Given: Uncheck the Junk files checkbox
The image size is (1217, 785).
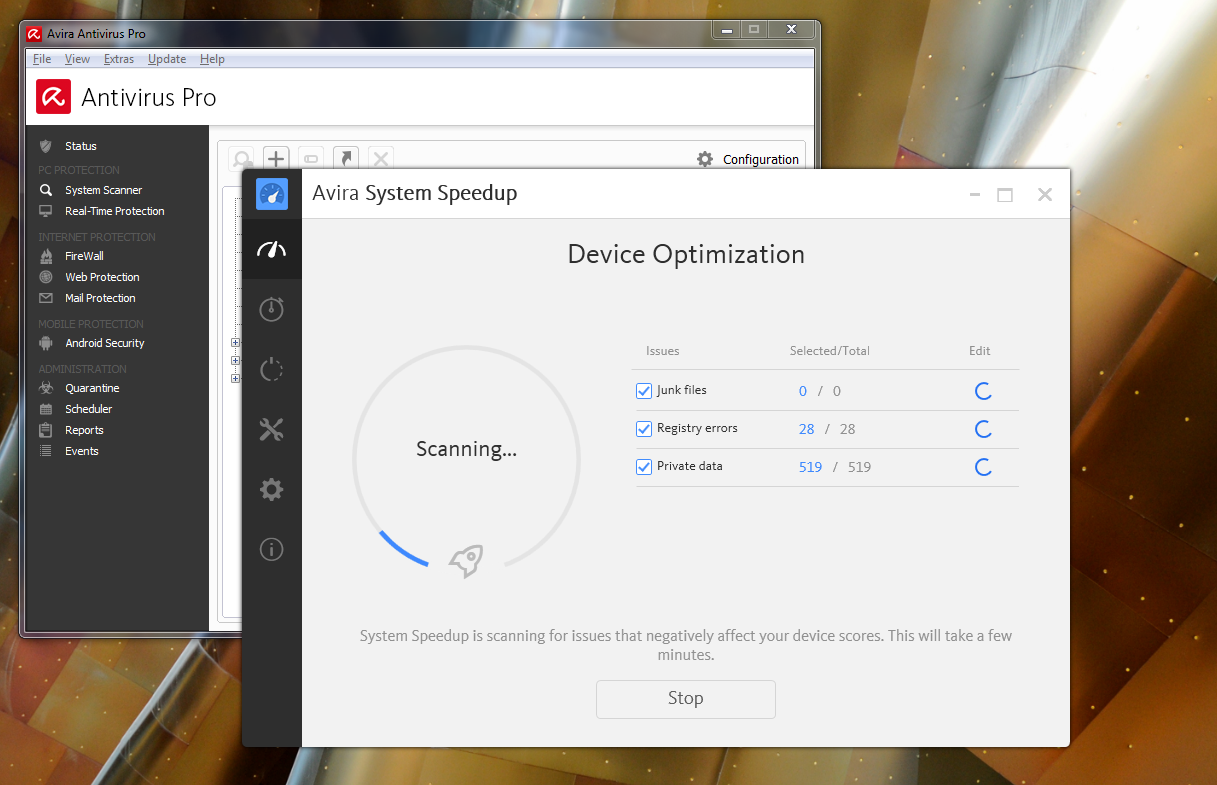Looking at the screenshot, I should tap(644, 391).
